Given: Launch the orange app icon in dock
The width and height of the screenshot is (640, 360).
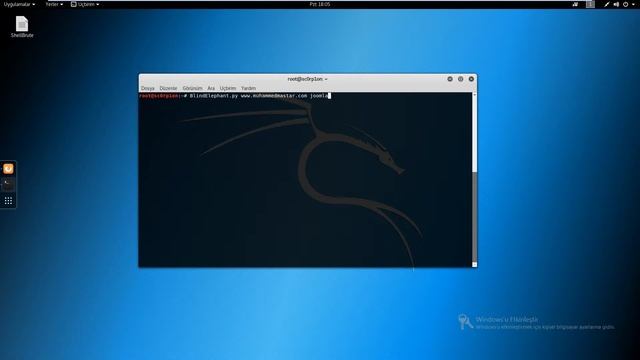Looking at the screenshot, I should (8, 169).
